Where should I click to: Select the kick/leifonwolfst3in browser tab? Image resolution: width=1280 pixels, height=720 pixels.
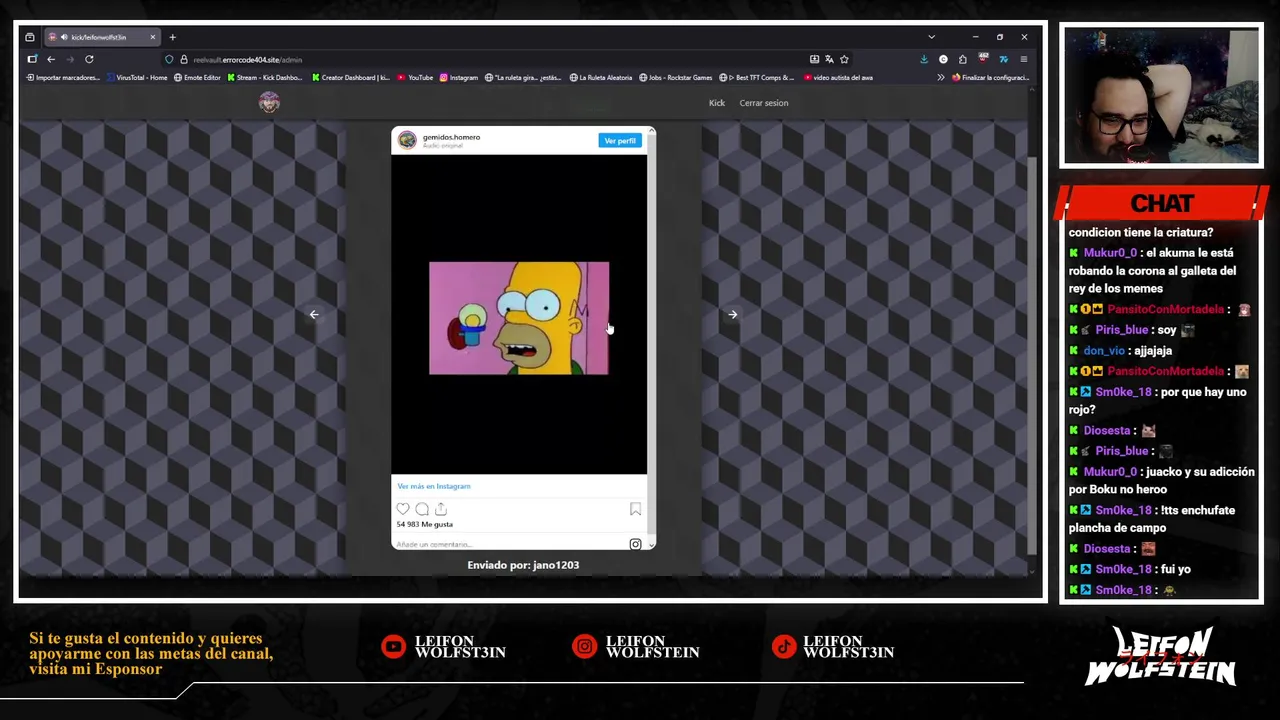click(x=102, y=37)
